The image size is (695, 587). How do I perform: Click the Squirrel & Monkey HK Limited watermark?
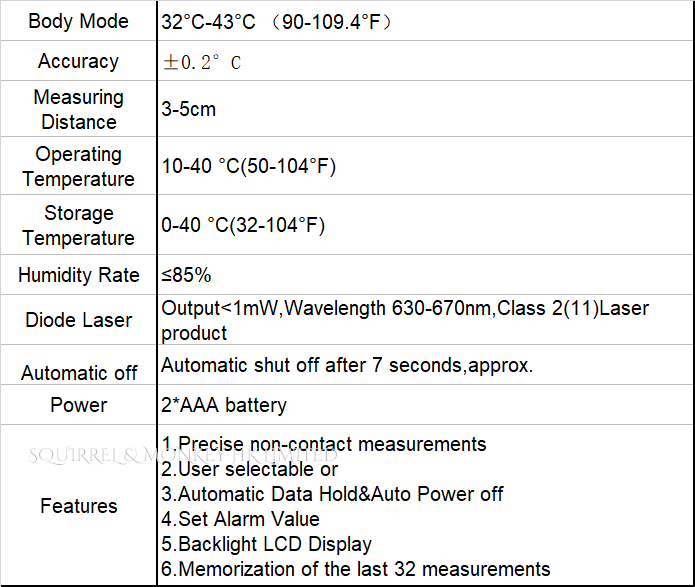[183, 455]
